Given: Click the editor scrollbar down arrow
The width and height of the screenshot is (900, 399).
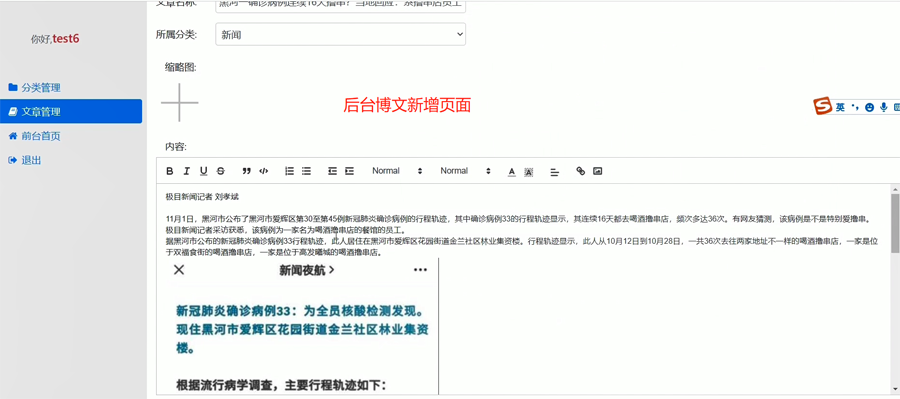Looking at the screenshot, I should click(x=895, y=390).
